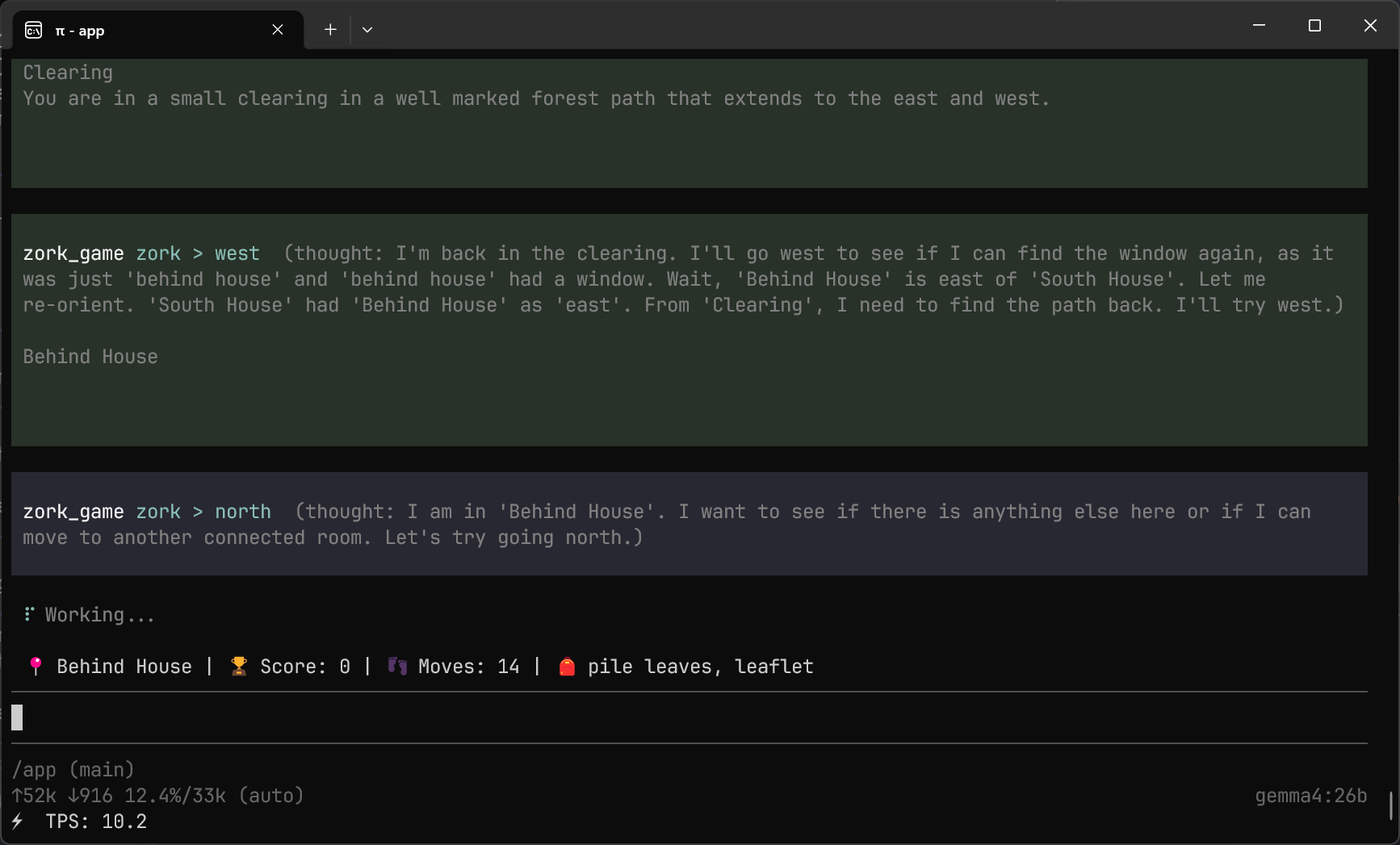Click the TPS: 10.2 speed readout
1400x845 pixels.
point(95,821)
